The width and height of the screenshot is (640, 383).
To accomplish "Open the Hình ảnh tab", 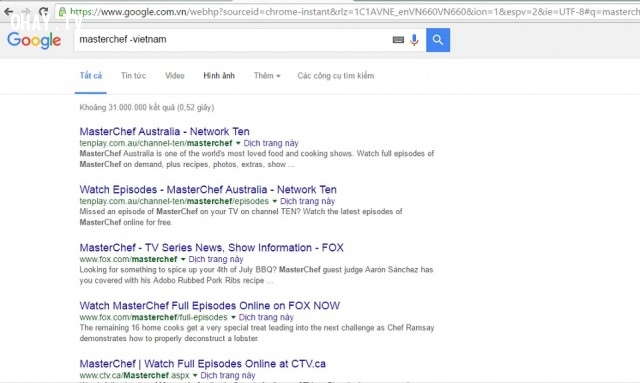I will coord(219,76).
